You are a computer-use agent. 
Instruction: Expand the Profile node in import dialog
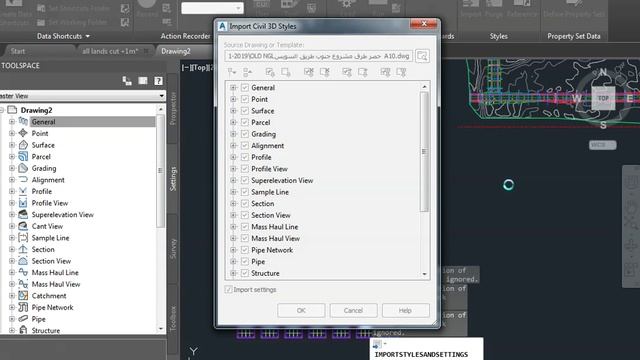click(233, 157)
